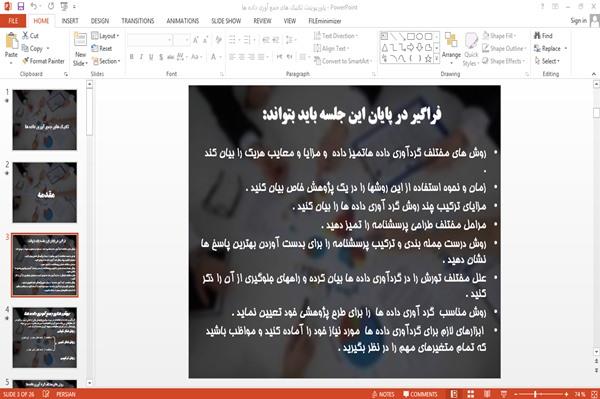This screenshot has width=600, height=399.
Task: Expand the Shape Outline dropdown
Action: 505,48
